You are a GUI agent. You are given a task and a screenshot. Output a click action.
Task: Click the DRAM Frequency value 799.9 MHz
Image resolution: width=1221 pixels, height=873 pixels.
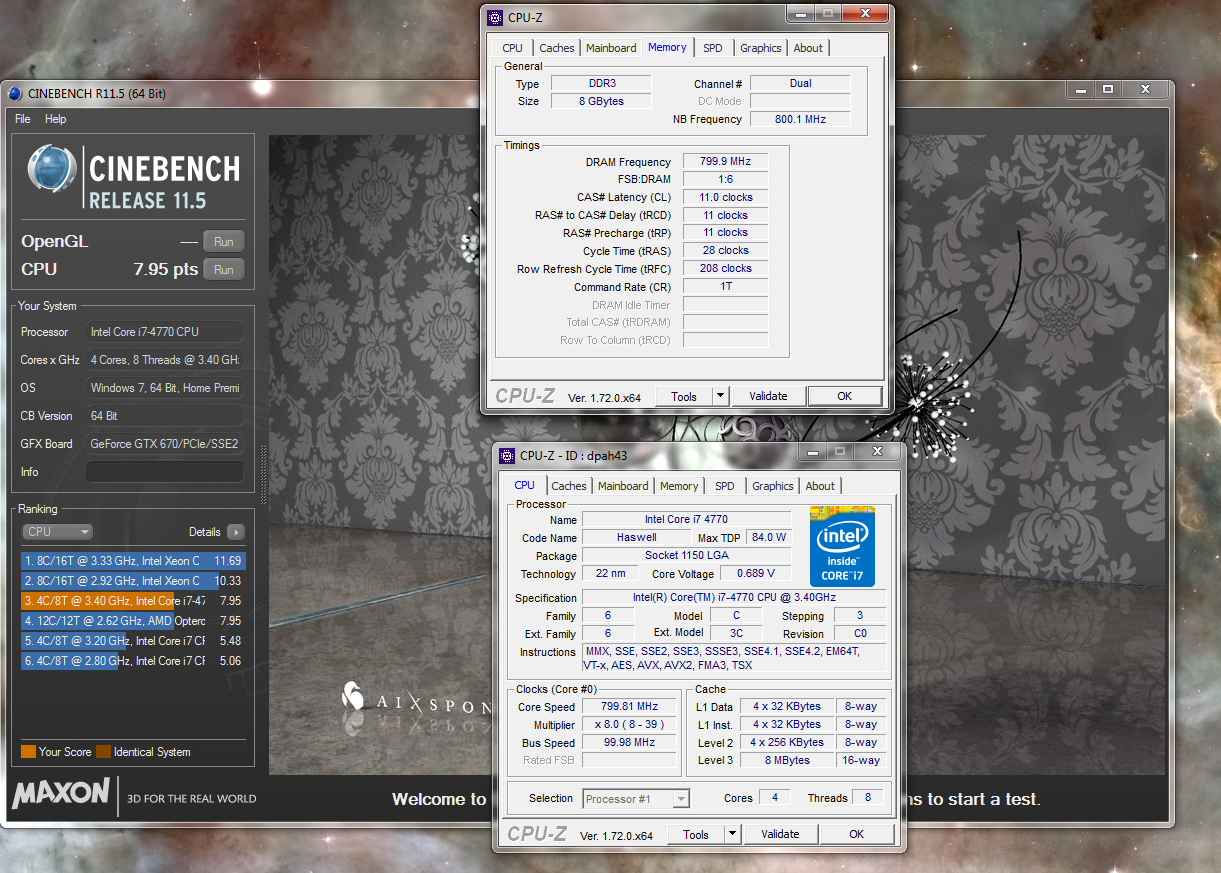(x=726, y=162)
